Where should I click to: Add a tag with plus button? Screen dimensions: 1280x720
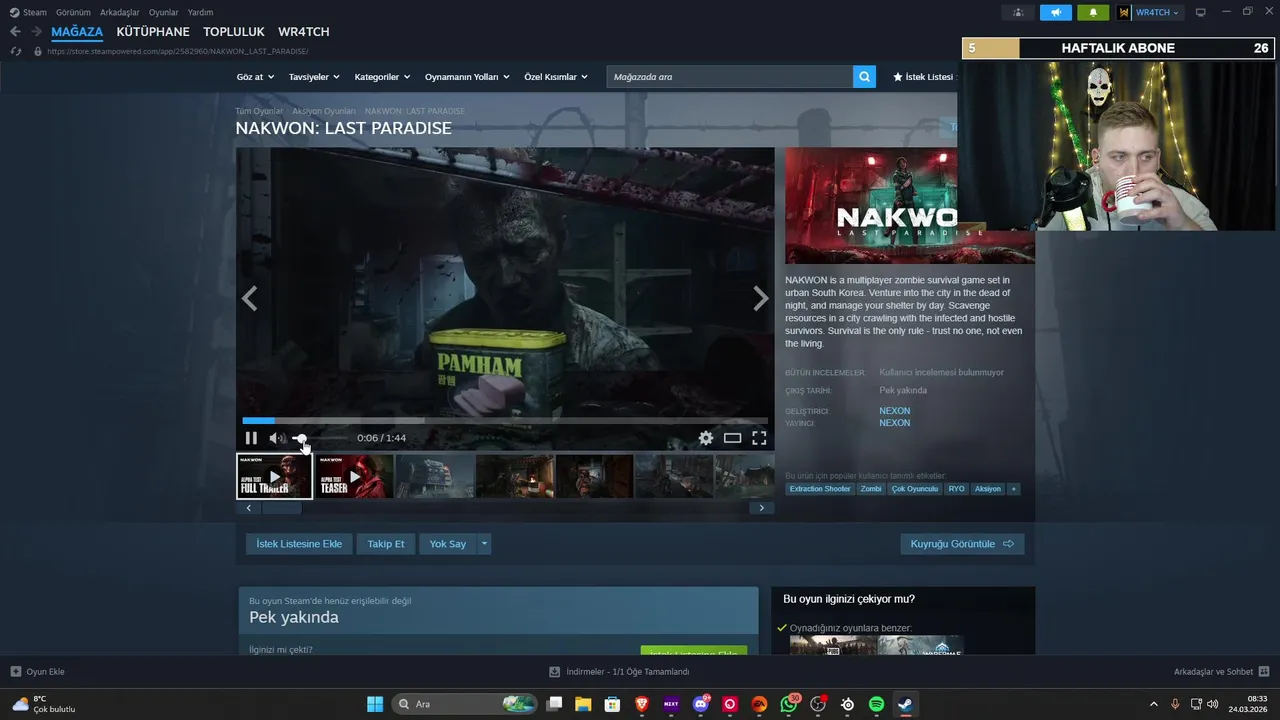1014,489
